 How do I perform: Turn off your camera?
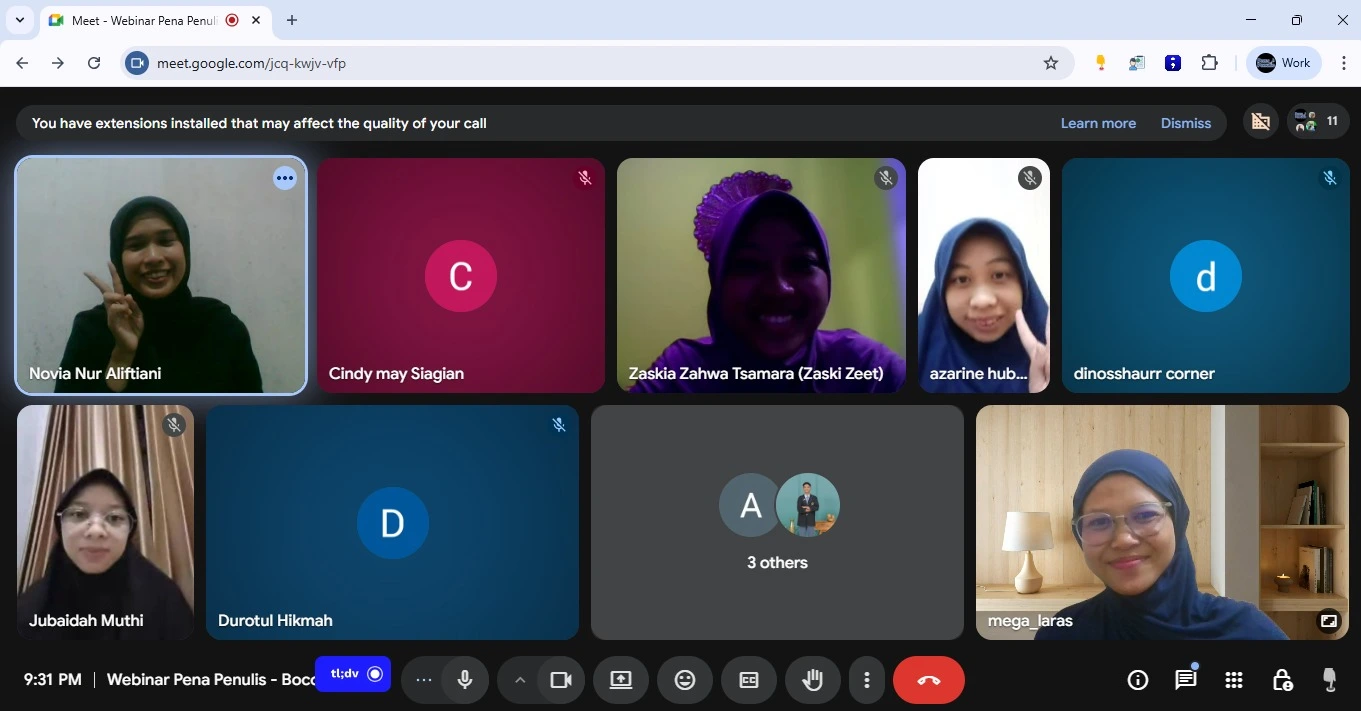pos(561,680)
